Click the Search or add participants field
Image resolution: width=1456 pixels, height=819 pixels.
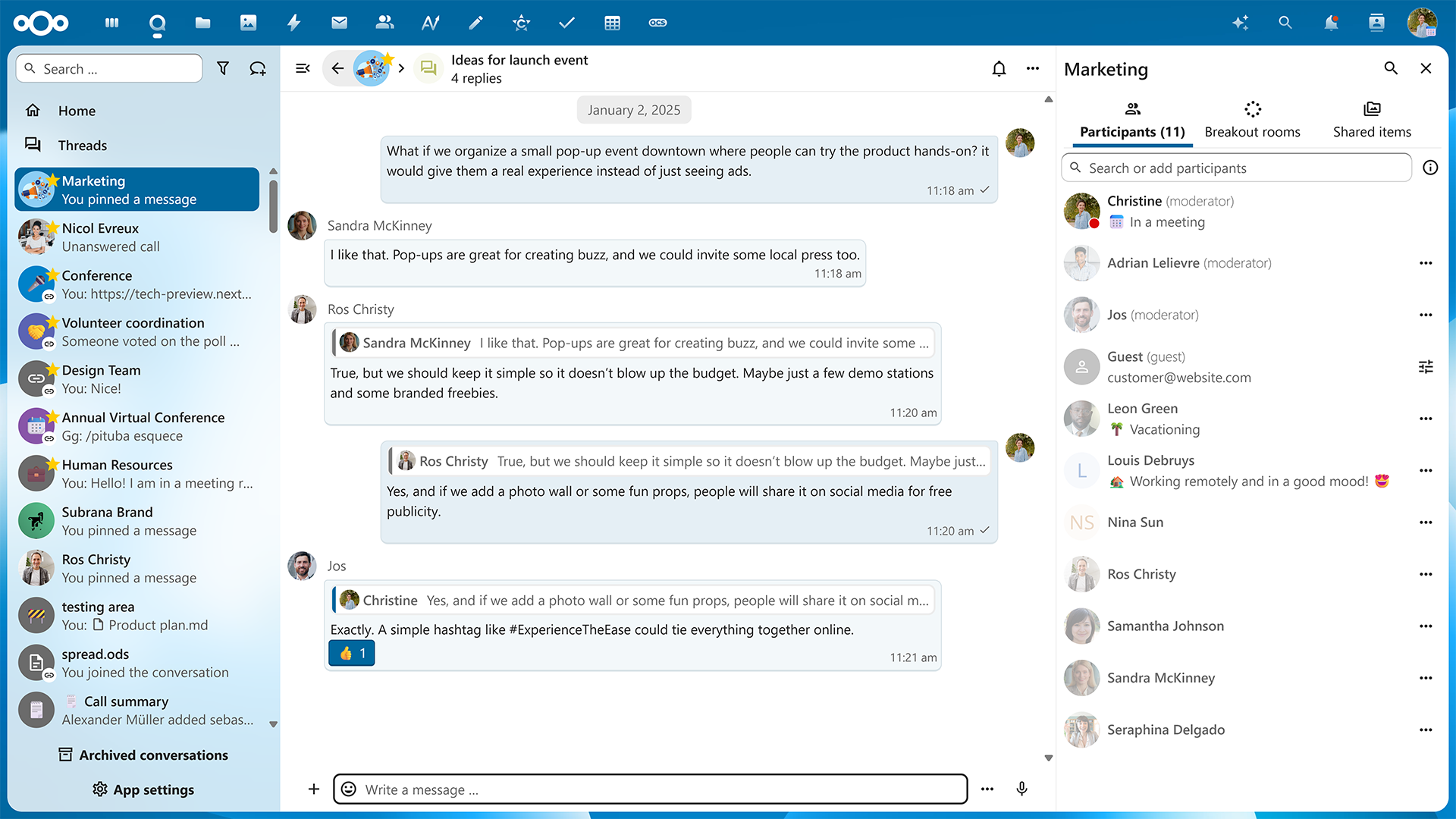[1236, 168]
